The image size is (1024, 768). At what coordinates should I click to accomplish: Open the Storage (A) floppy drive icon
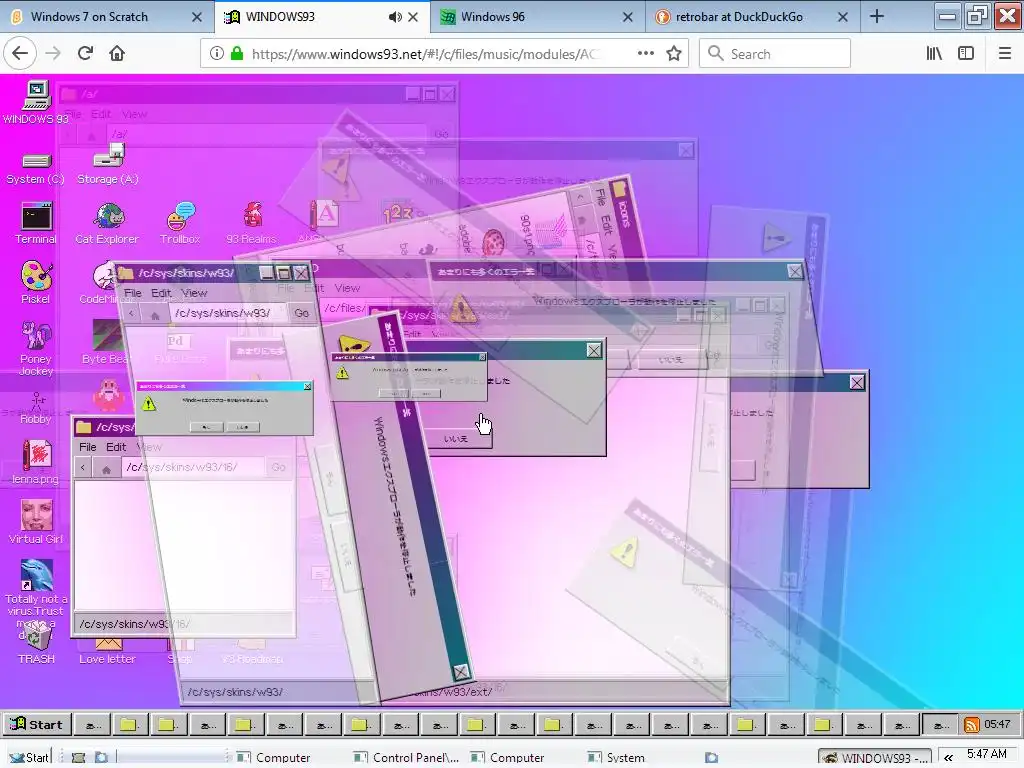pos(108,165)
